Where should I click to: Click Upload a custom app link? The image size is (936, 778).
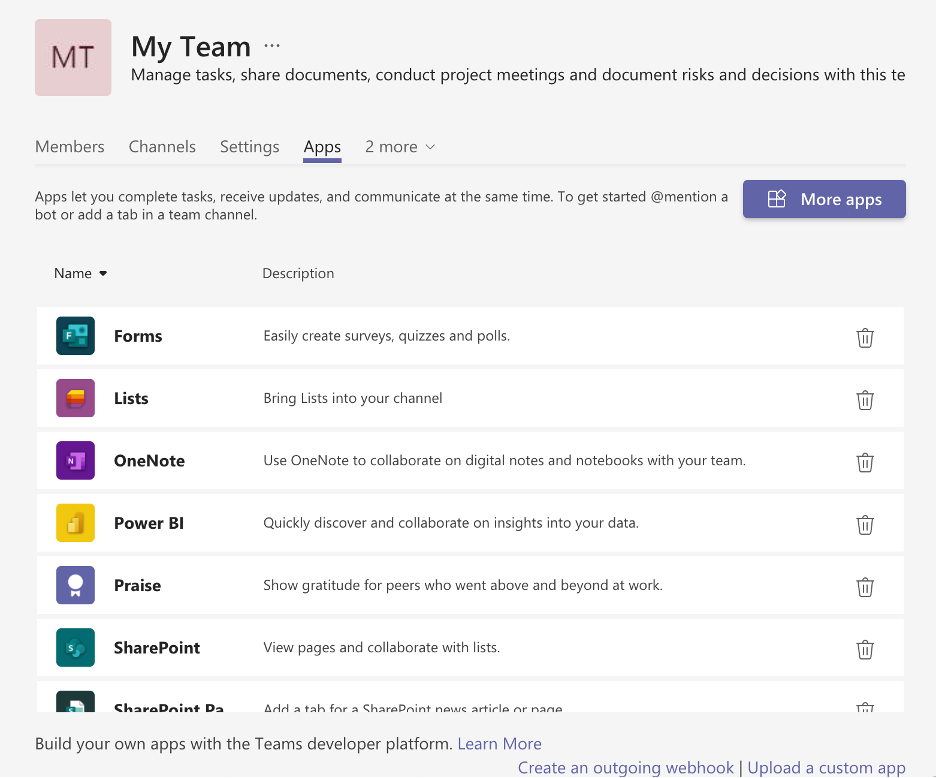tap(826, 767)
